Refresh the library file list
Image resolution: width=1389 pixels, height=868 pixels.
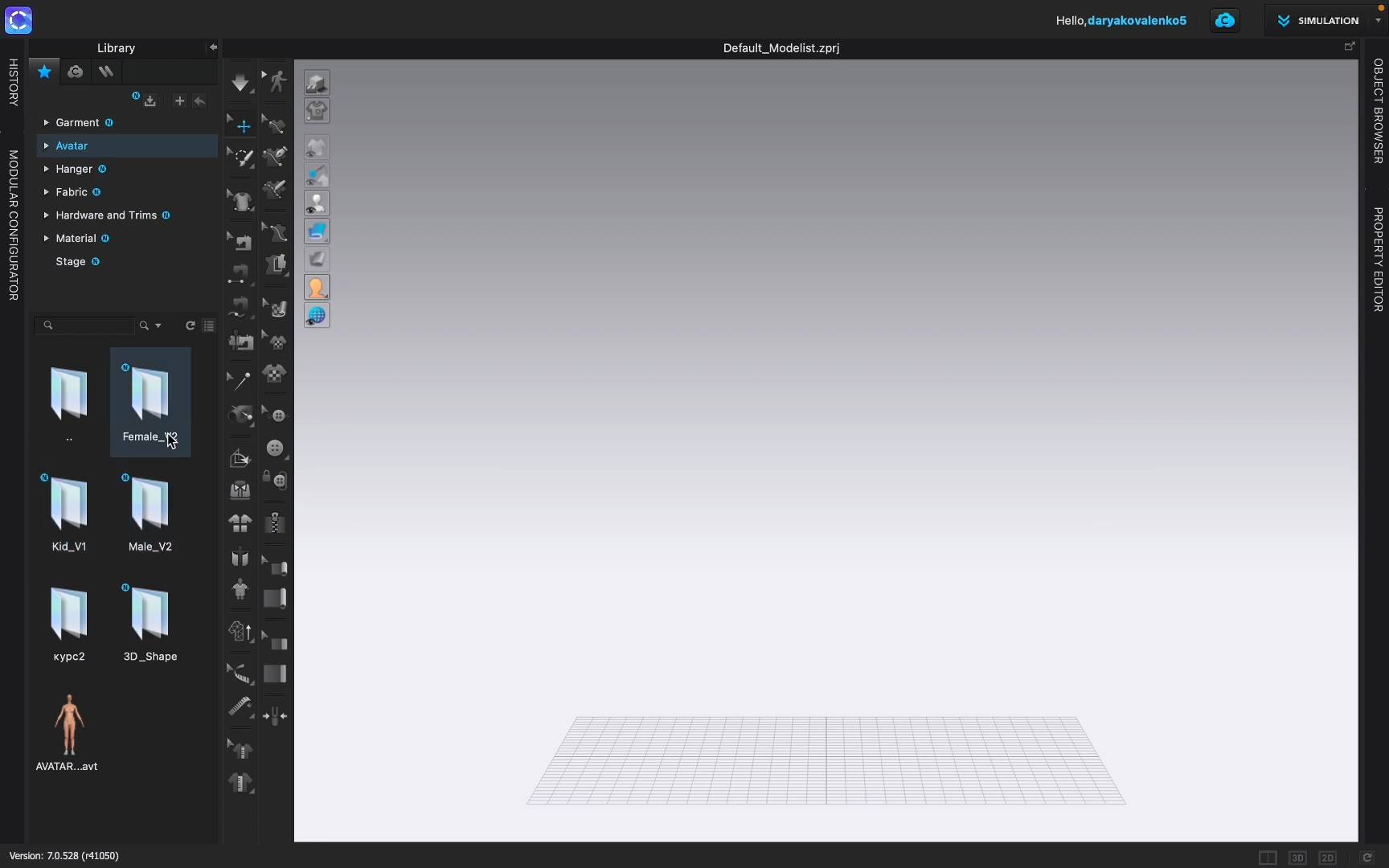[191, 325]
